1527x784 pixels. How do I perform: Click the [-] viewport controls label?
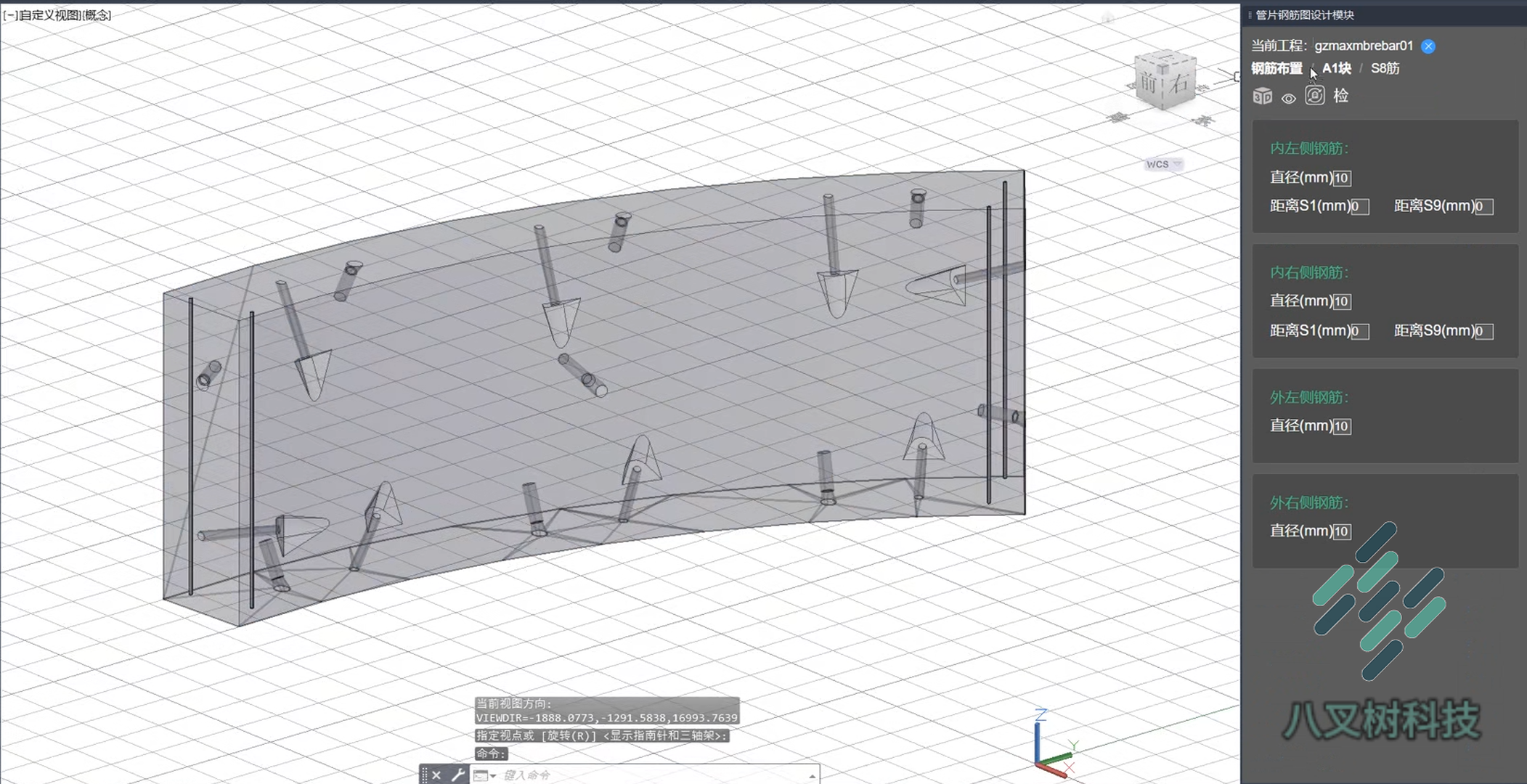point(10,15)
